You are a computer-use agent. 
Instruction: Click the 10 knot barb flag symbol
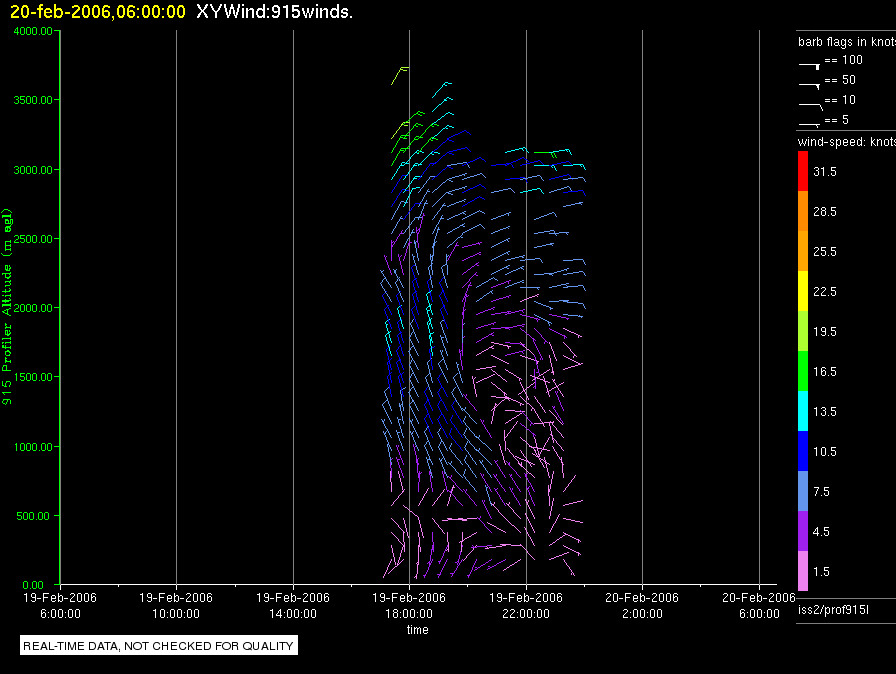[810, 106]
